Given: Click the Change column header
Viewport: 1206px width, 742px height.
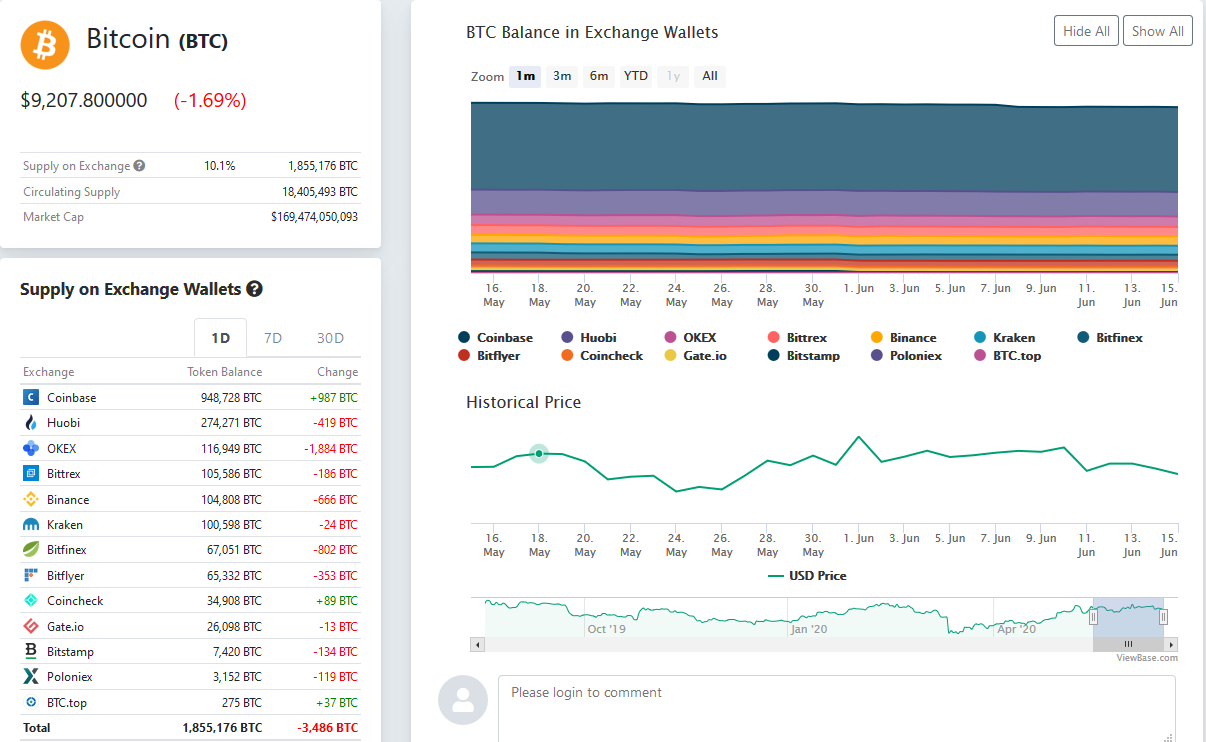Looking at the screenshot, I should 338,372.
